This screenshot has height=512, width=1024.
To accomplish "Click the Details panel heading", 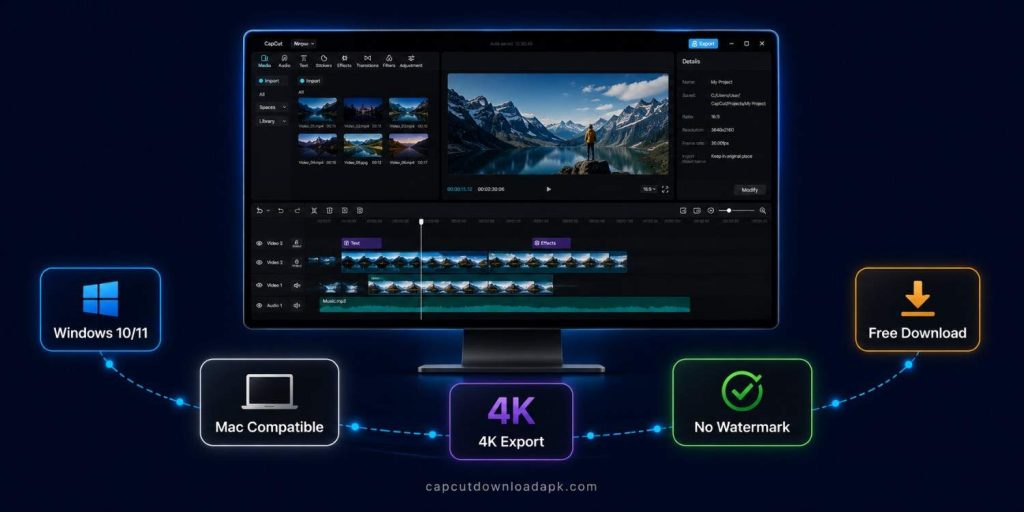I will click(691, 61).
